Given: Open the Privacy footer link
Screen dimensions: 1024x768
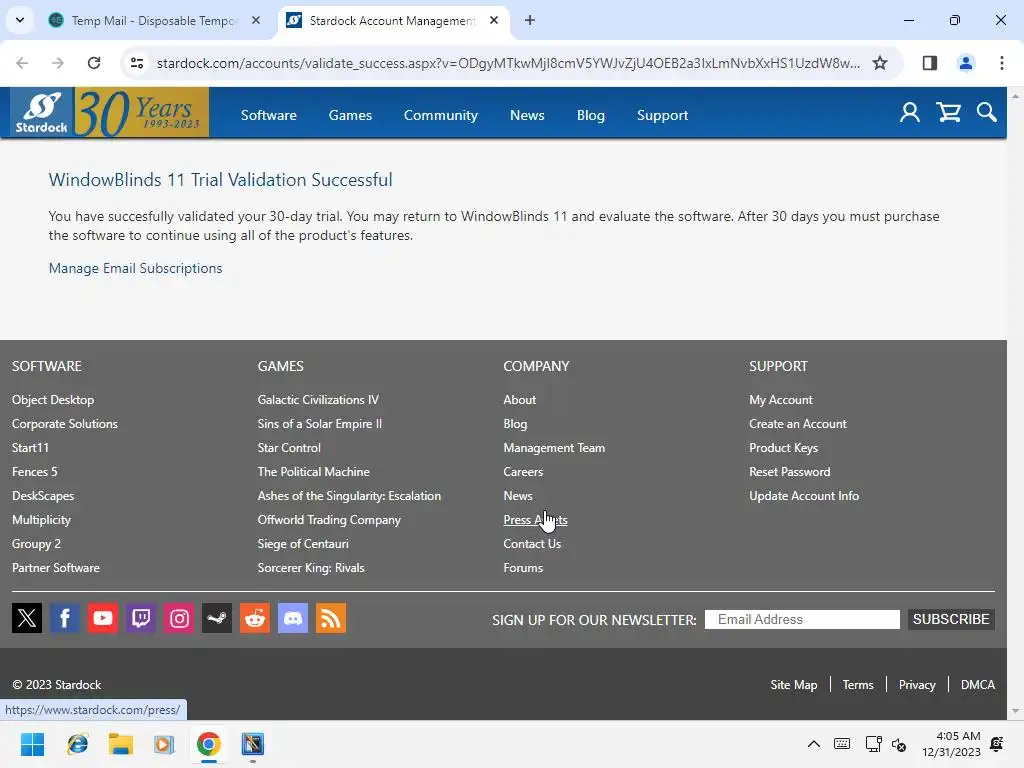Looking at the screenshot, I should pos(917,684).
